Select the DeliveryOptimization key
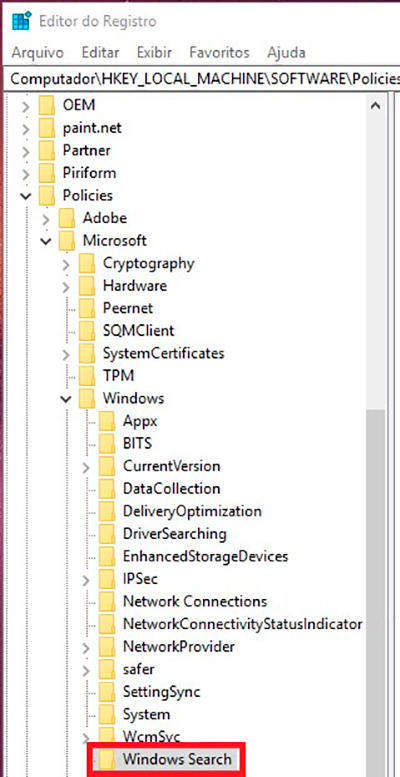The width and height of the screenshot is (400, 777). point(192,511)
